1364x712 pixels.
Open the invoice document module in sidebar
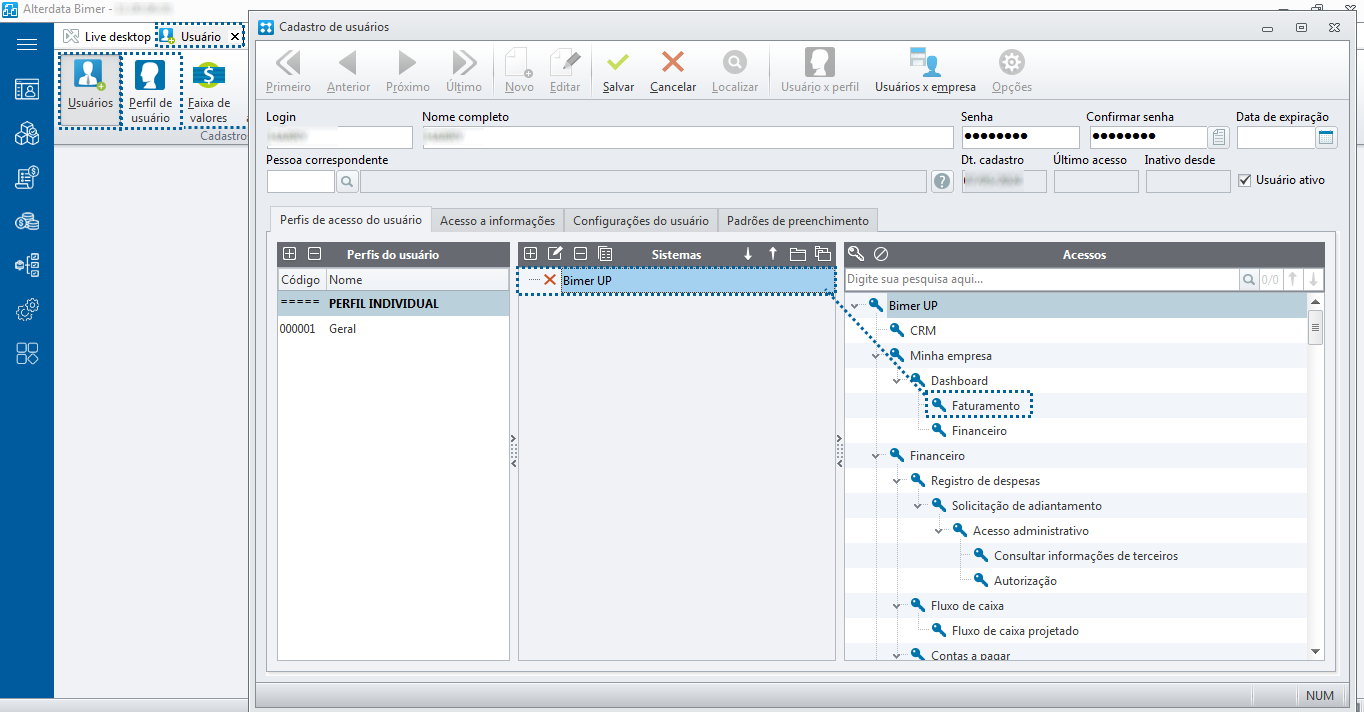27,177
